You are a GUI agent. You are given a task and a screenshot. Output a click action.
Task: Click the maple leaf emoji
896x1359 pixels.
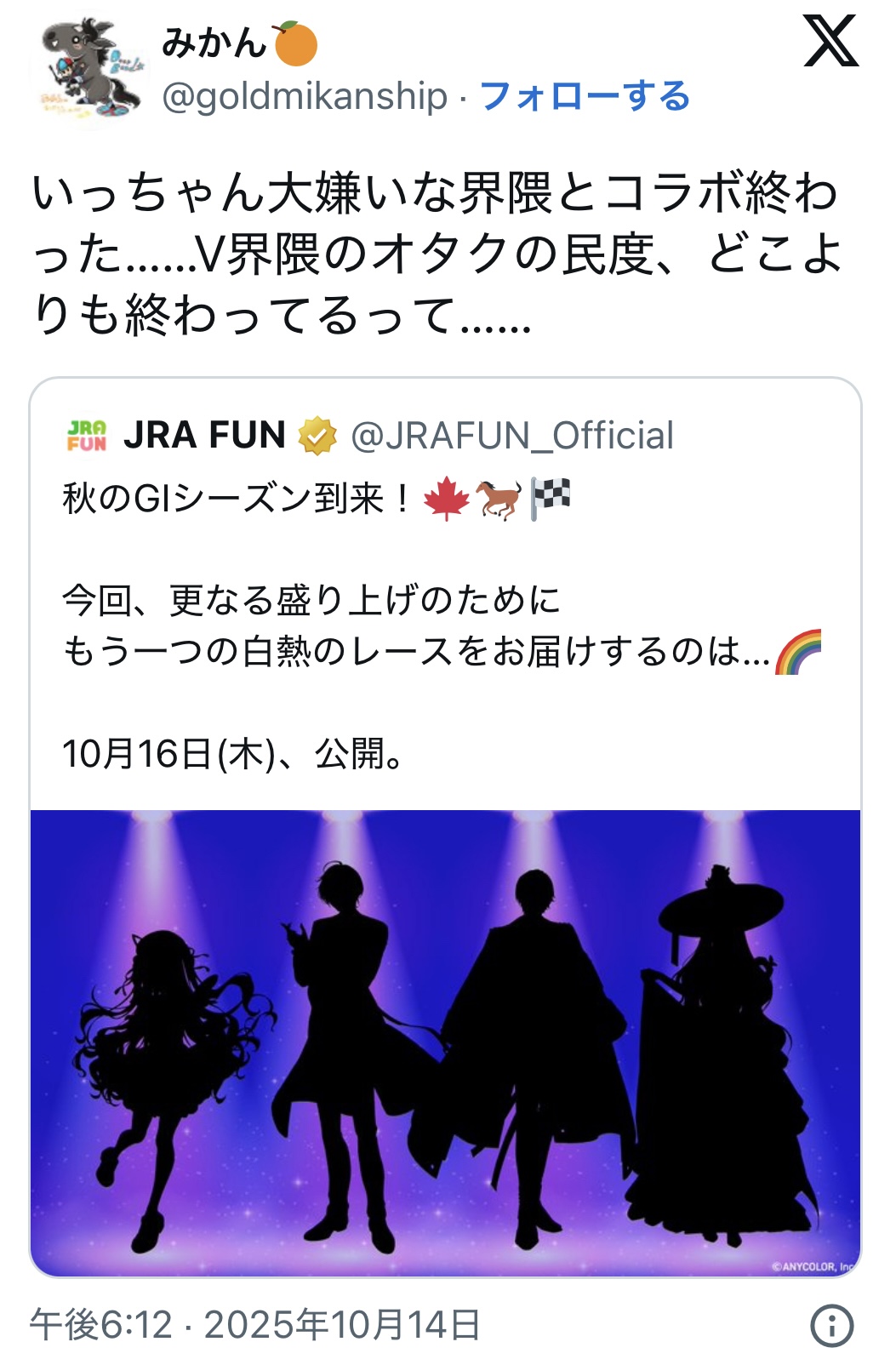coord(446,499)
